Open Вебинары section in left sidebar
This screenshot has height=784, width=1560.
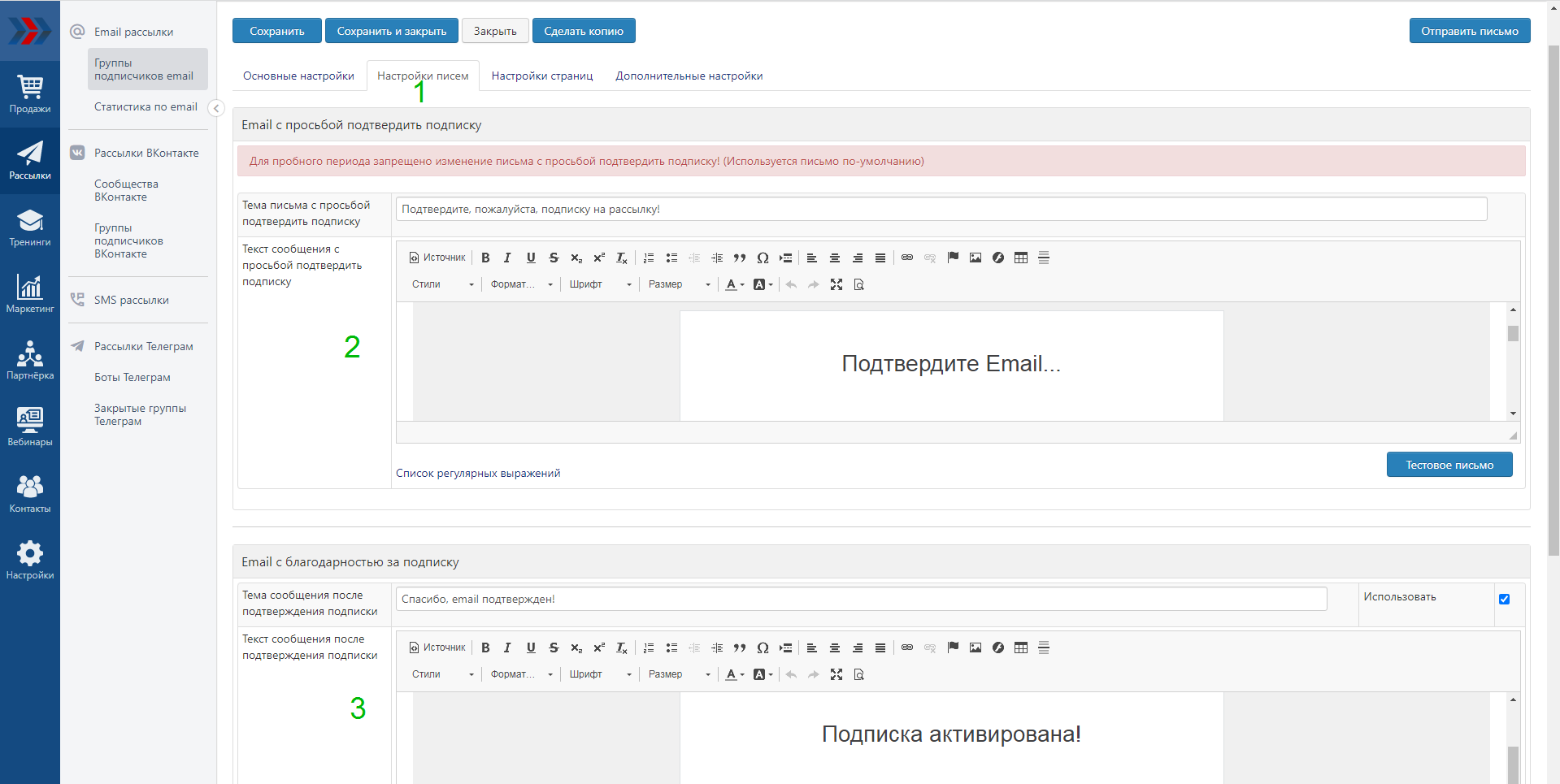click(x=30, y=427)
